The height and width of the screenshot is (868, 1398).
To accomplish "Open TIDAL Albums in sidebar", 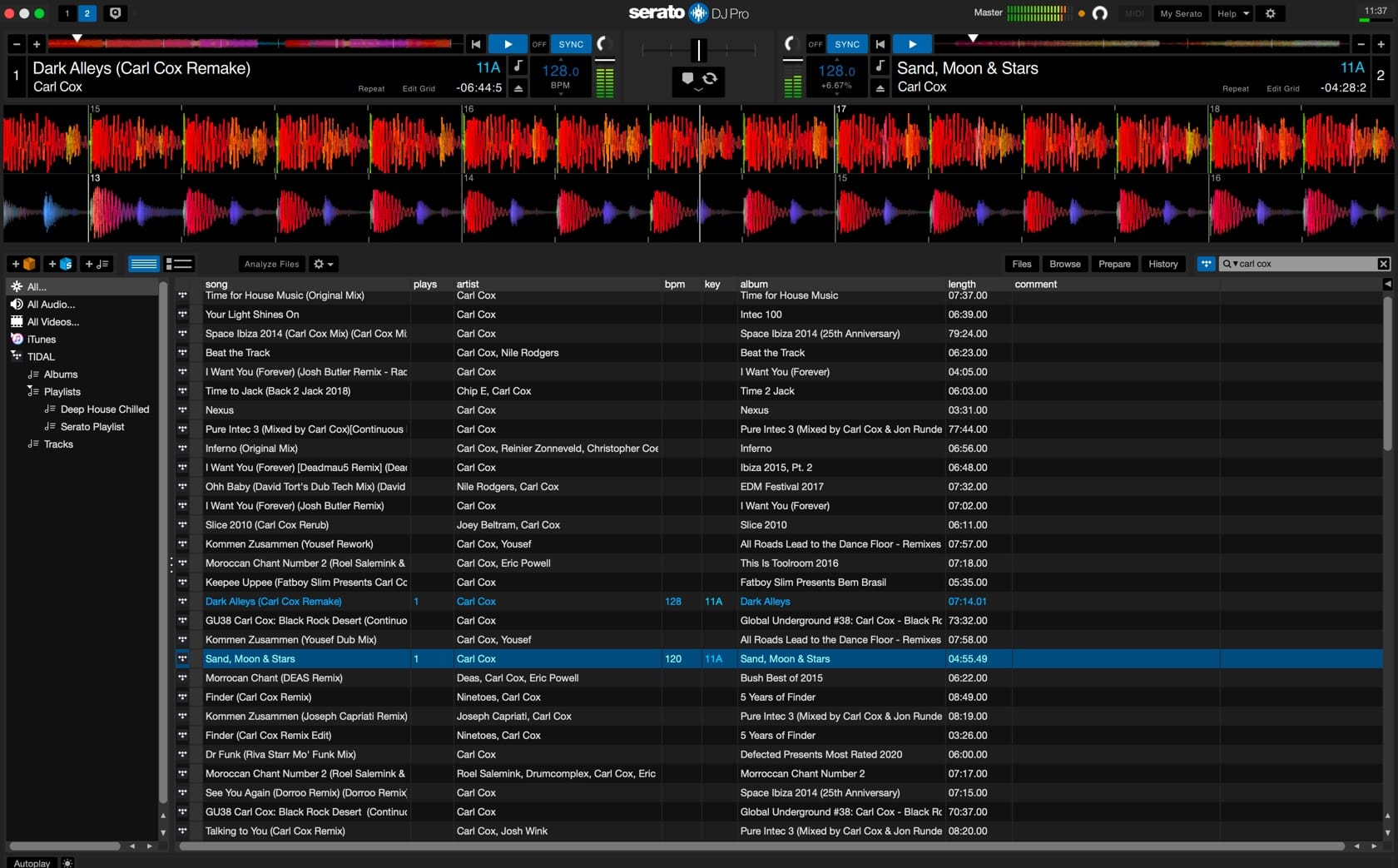I will coord(60,374).
